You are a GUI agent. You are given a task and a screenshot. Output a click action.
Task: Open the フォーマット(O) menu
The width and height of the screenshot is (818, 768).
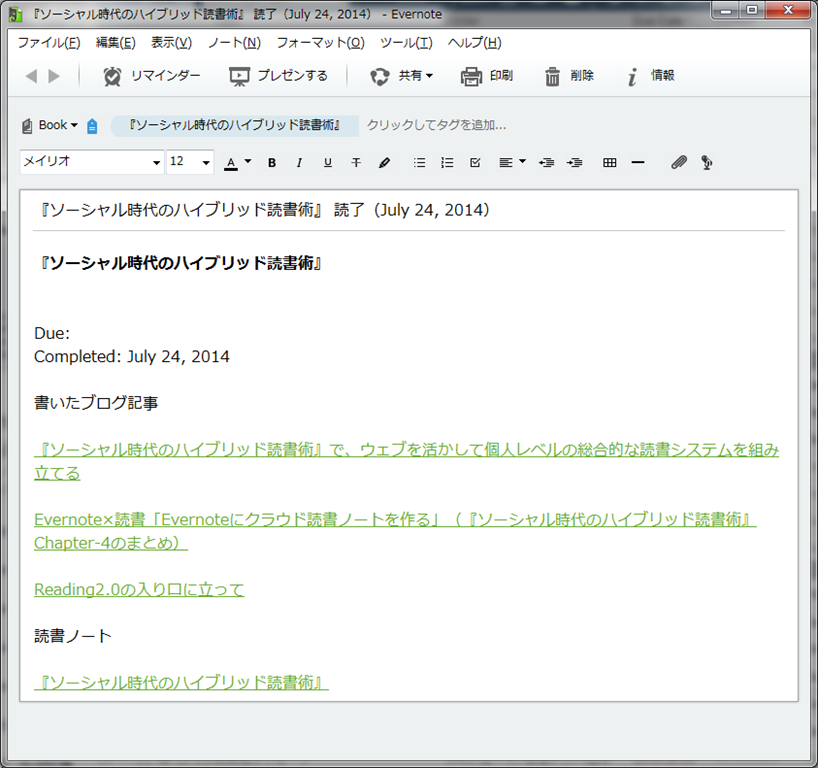(320, 43)
